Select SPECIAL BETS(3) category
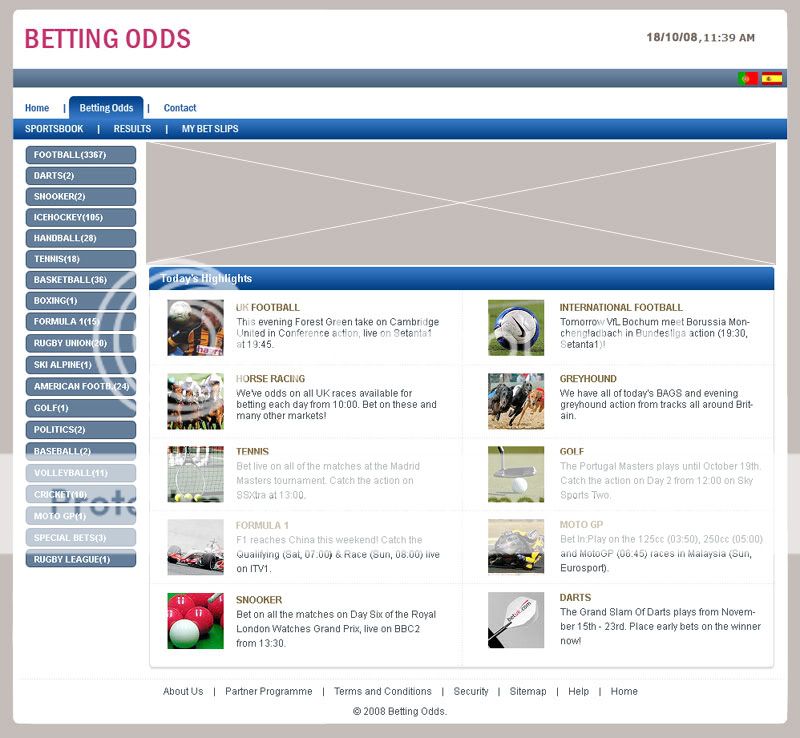 (81, 538)
